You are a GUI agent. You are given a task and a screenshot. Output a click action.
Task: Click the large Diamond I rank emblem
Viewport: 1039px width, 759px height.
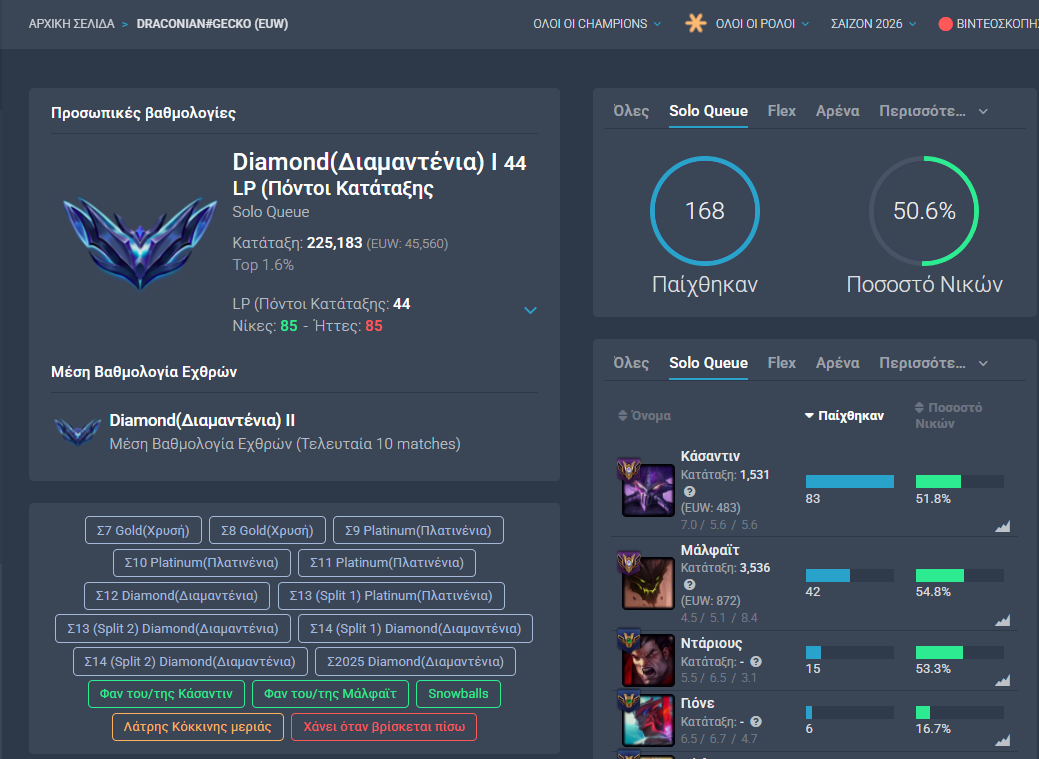pyautogui.click(x=140, y=243)
